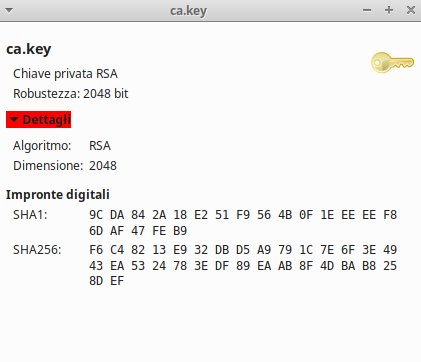Maximize the ca.key window

pyautogui.click(x=389, y=10)
